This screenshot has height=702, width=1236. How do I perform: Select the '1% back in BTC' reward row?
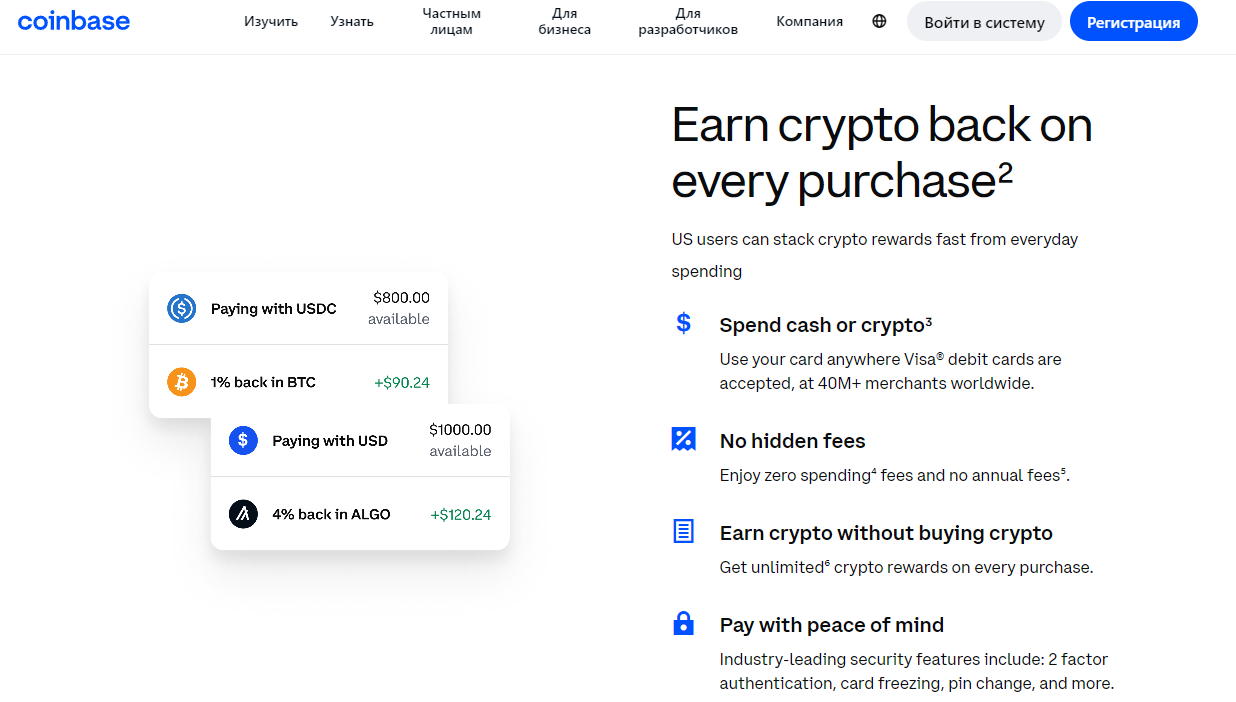point(298,381)
